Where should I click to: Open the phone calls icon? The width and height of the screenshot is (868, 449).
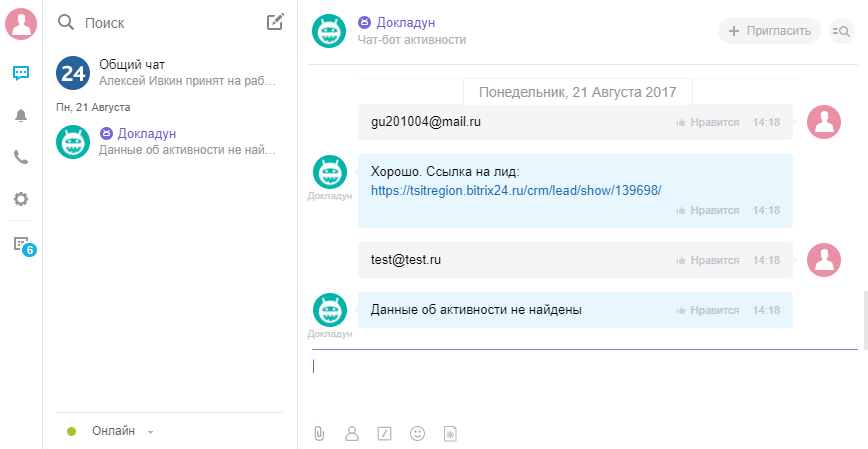tap(21, 158)
